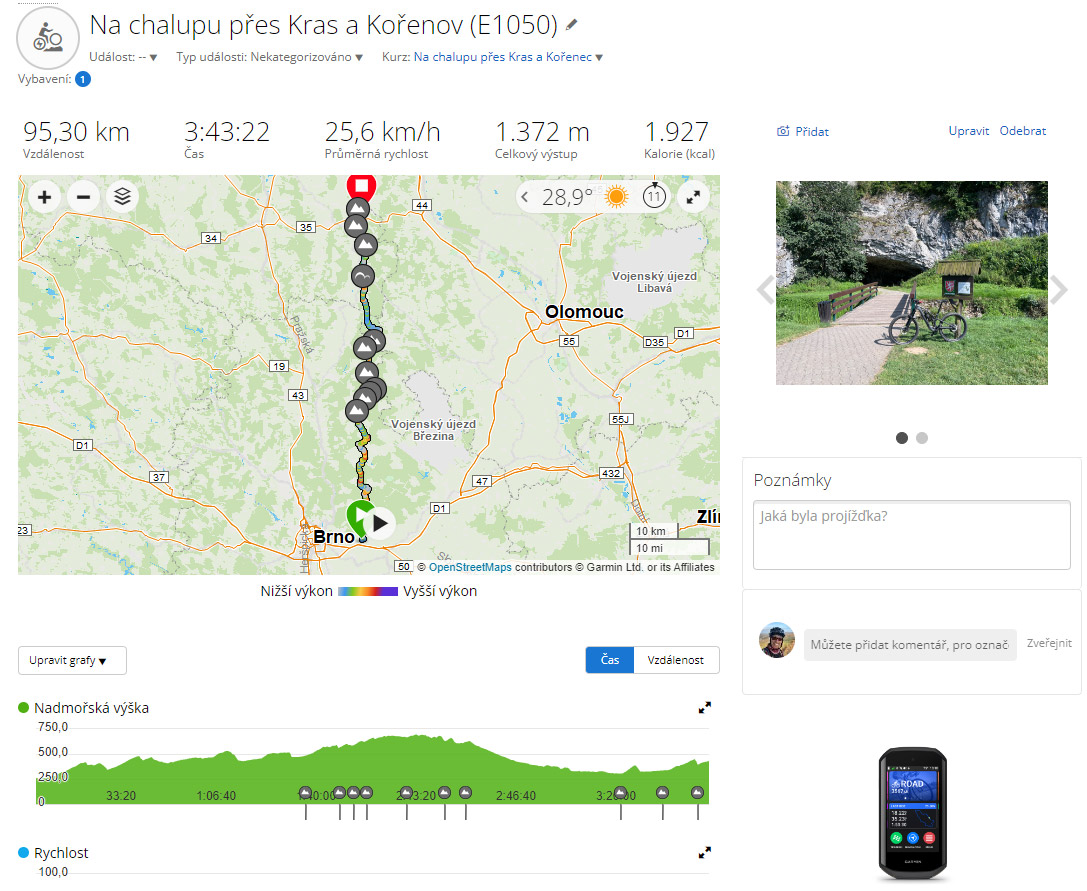Zoom out the map with minus button
This screenshot has height=891, width=1087.
(83, 198)
